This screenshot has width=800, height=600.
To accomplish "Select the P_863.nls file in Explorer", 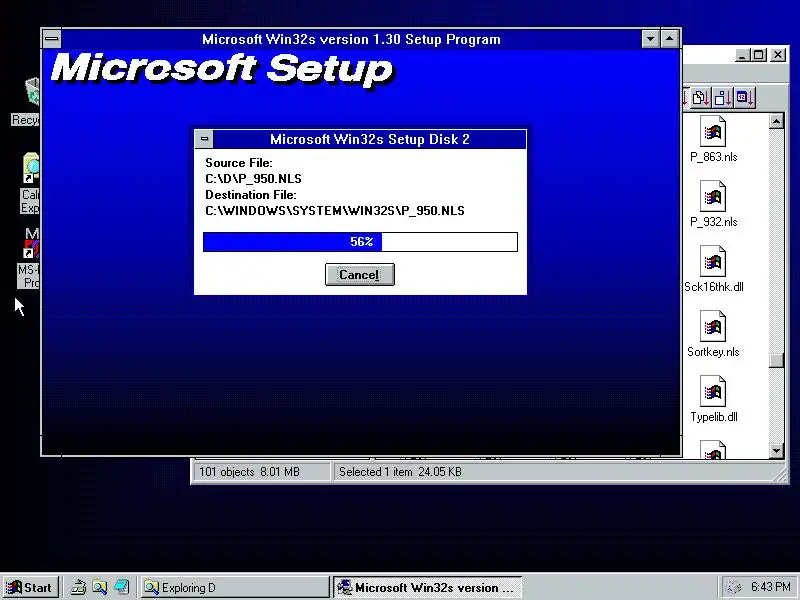I will [713, 139].
